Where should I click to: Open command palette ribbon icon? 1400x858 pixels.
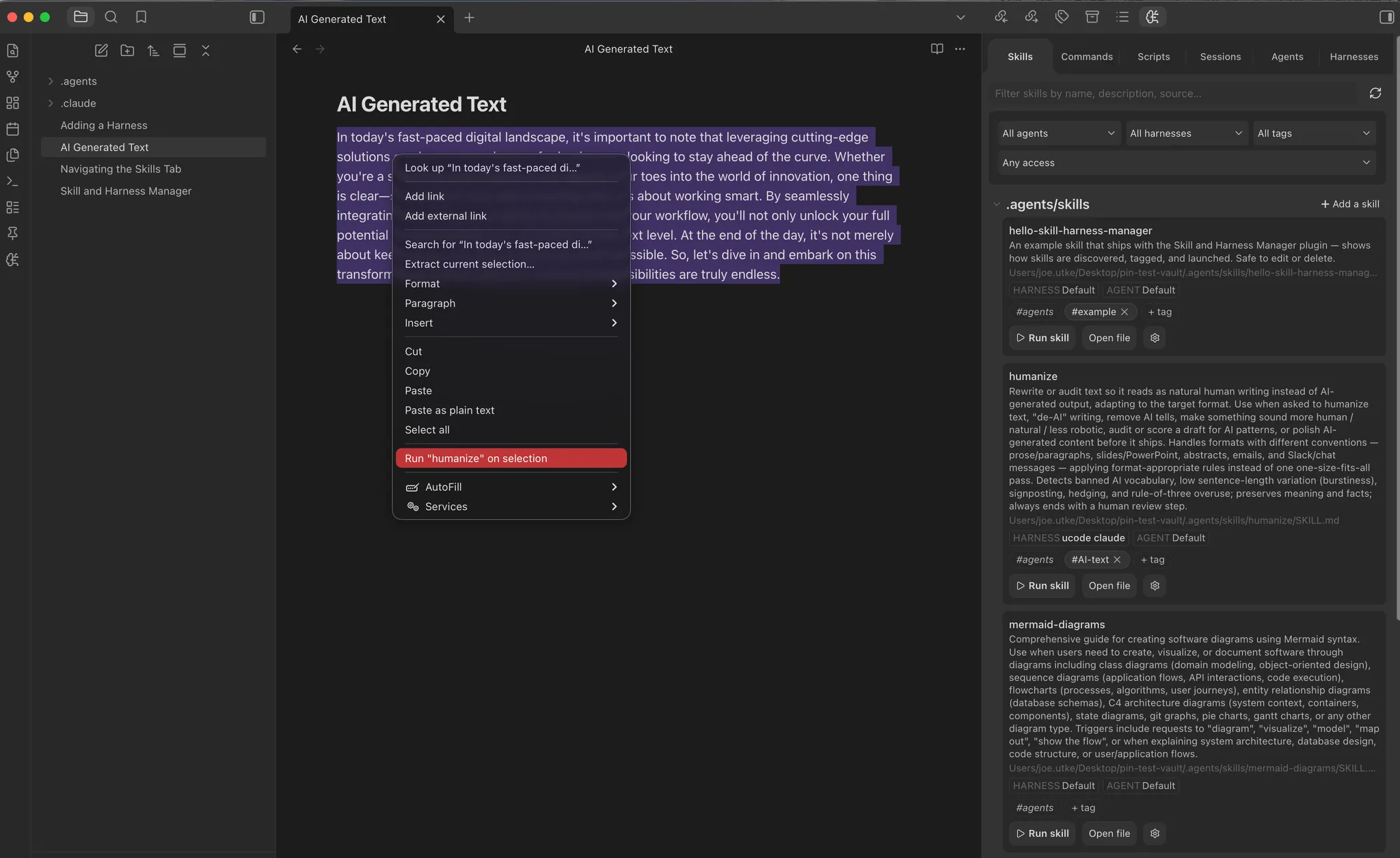[12, 181]
